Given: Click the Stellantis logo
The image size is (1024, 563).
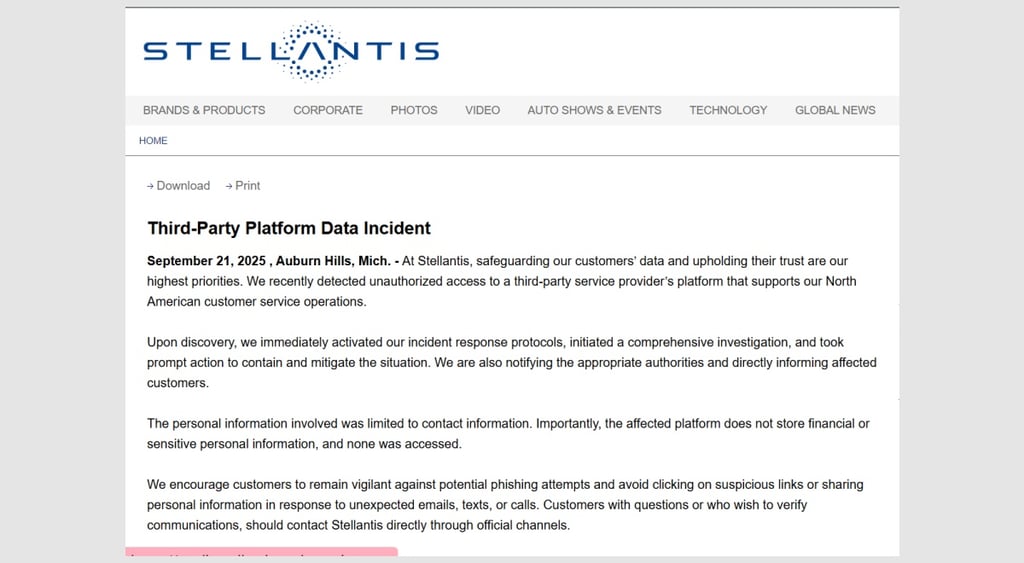Looking at the screenshot, I should coord(291,52).
